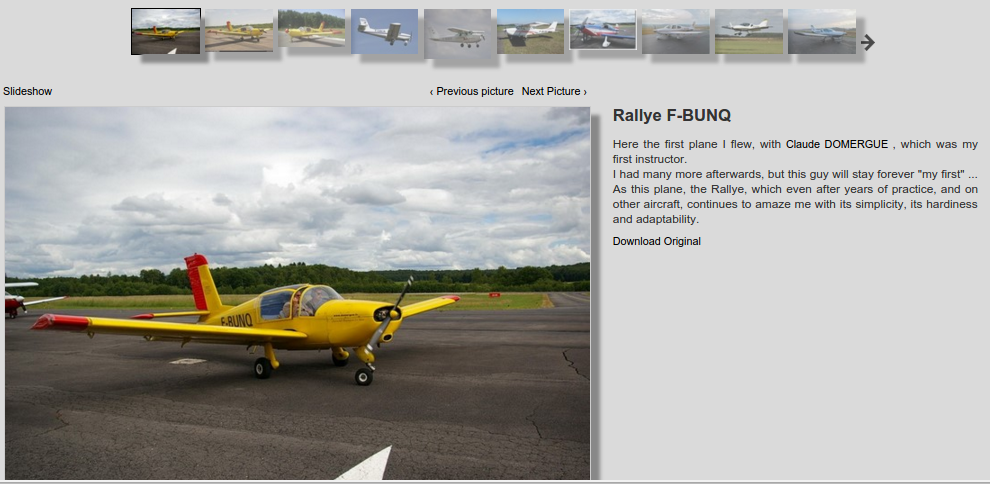The image size is (990, 484).
Task: Select thumbnail of high-wing plane in gray sky
Action: coord(457,32)
